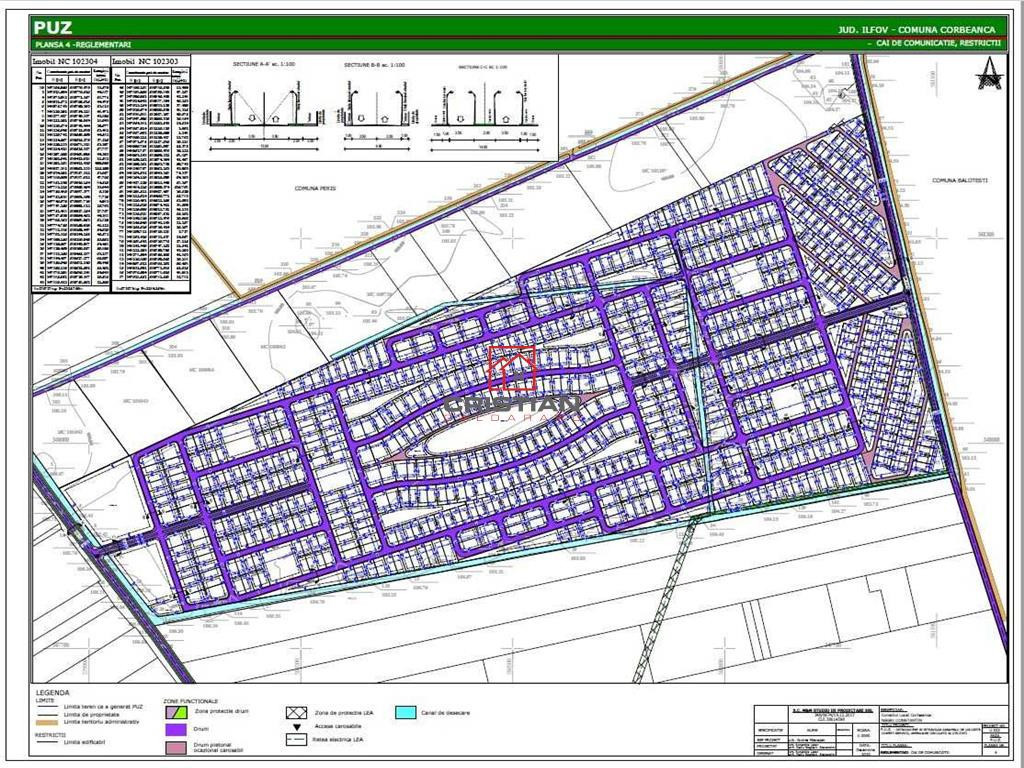The image size is (1024, 768).
Task: Click the Sectiune B-B road profile drawing
Action: (374, 108)
